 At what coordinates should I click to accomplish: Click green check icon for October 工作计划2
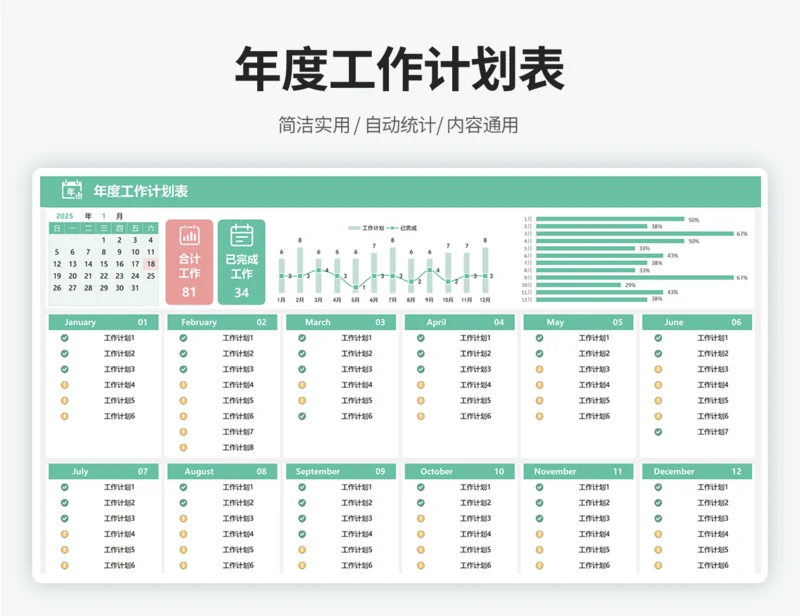[420, 503]
